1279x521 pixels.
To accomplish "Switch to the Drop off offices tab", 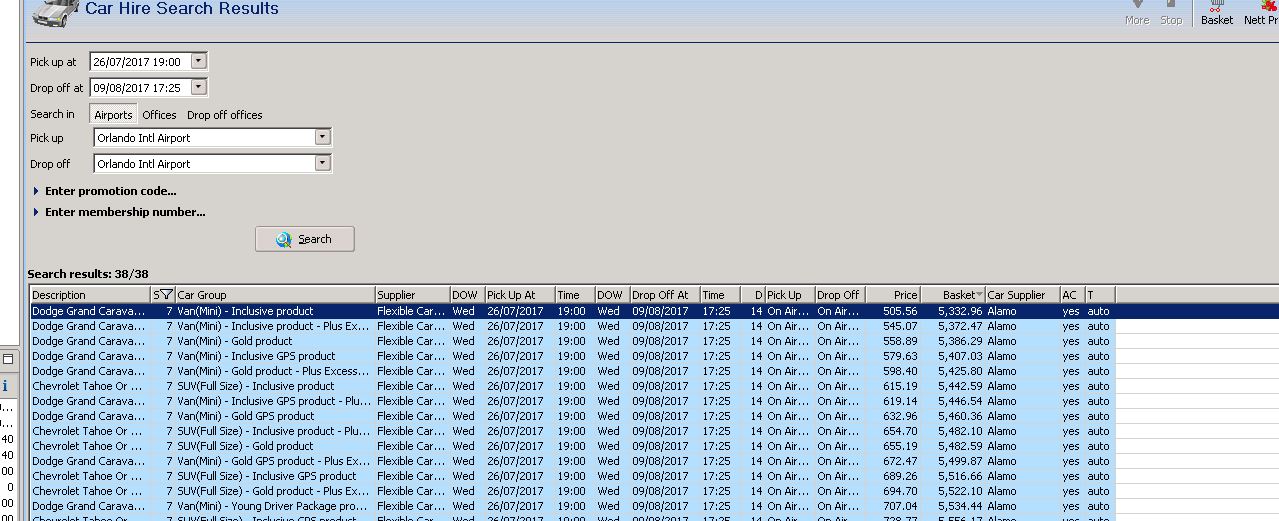I will pos(224,115).
